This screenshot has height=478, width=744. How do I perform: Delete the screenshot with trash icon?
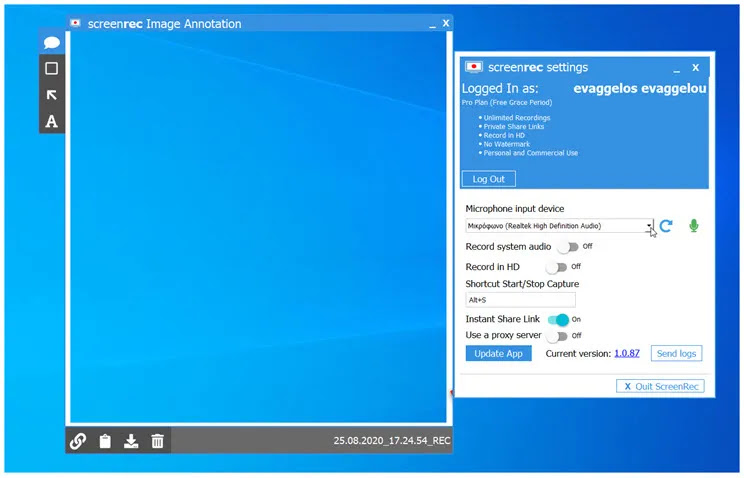click(x=158, y=441)
